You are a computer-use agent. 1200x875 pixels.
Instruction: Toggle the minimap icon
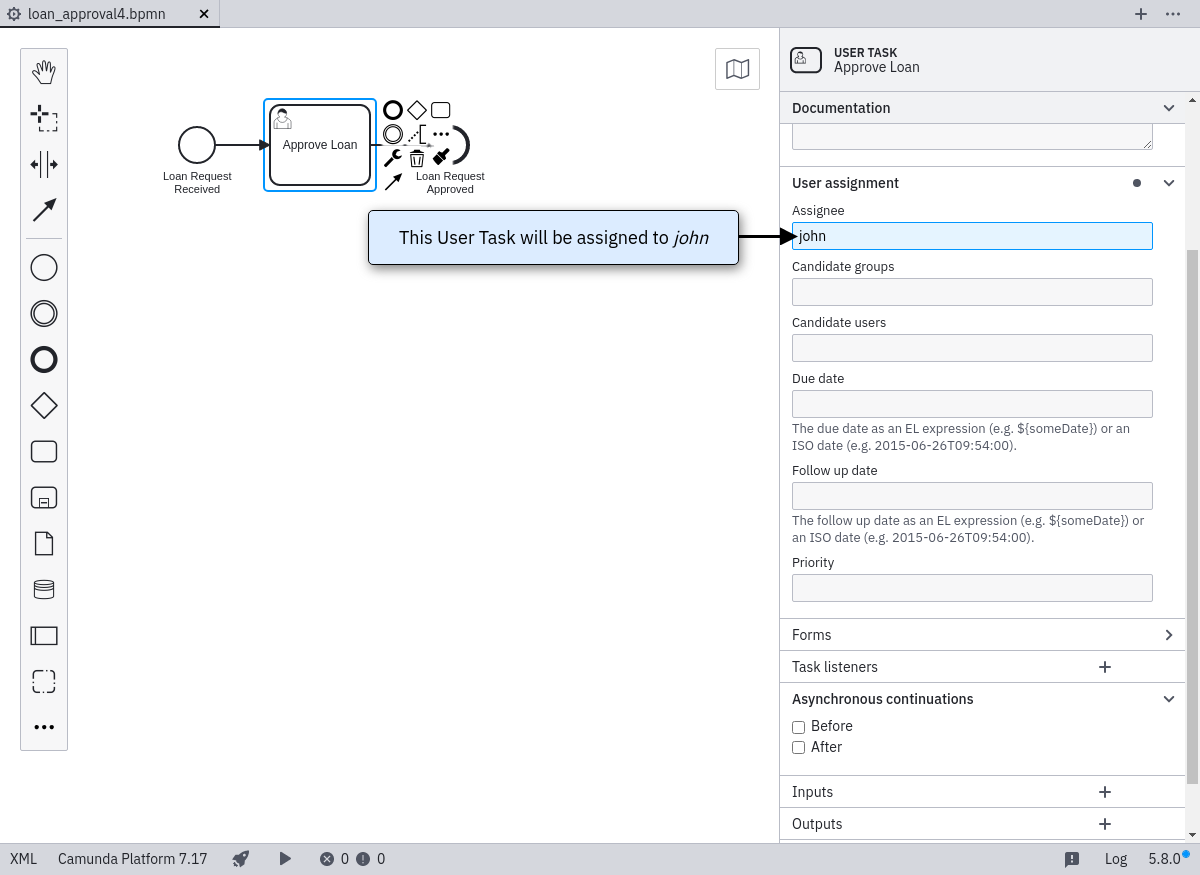(737, 69)
